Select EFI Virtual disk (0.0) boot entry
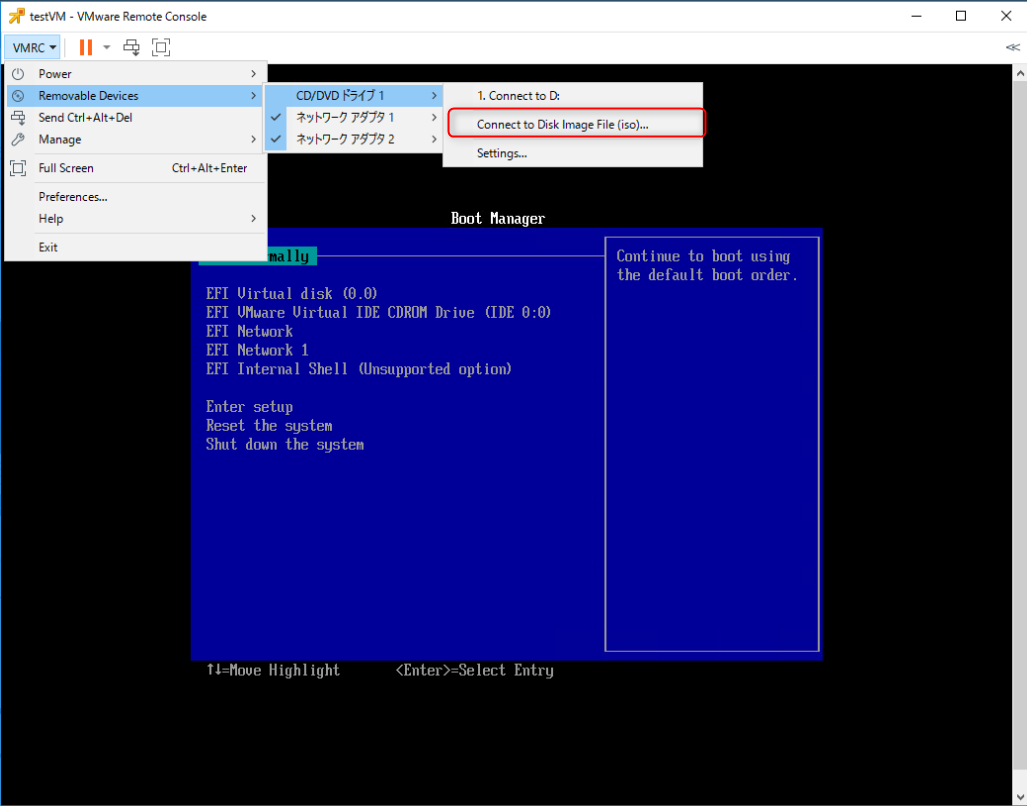1027x806 pixels. [x=291, y=293]
